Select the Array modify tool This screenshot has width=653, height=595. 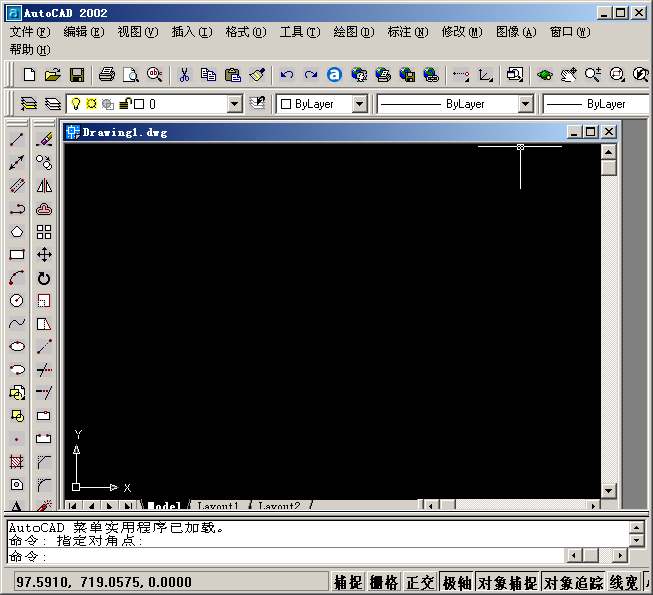tap(44, 232)
